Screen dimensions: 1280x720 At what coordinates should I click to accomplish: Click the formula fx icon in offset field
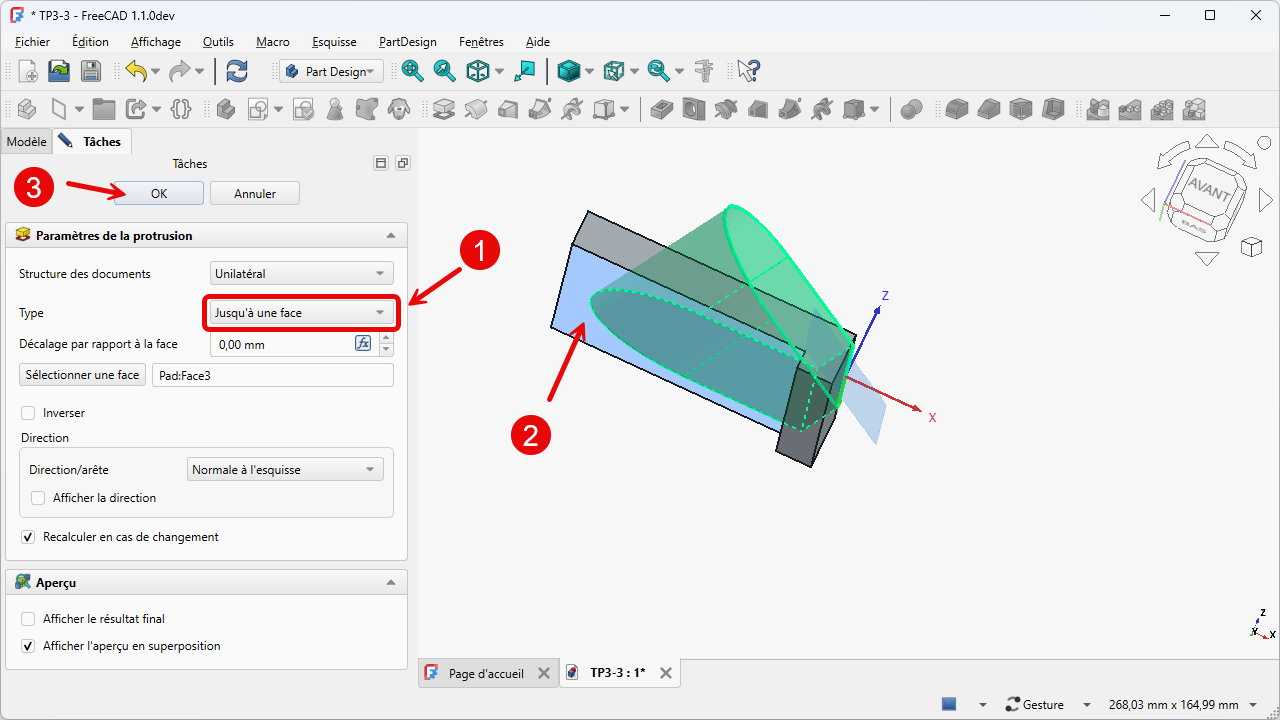(363, 344)
